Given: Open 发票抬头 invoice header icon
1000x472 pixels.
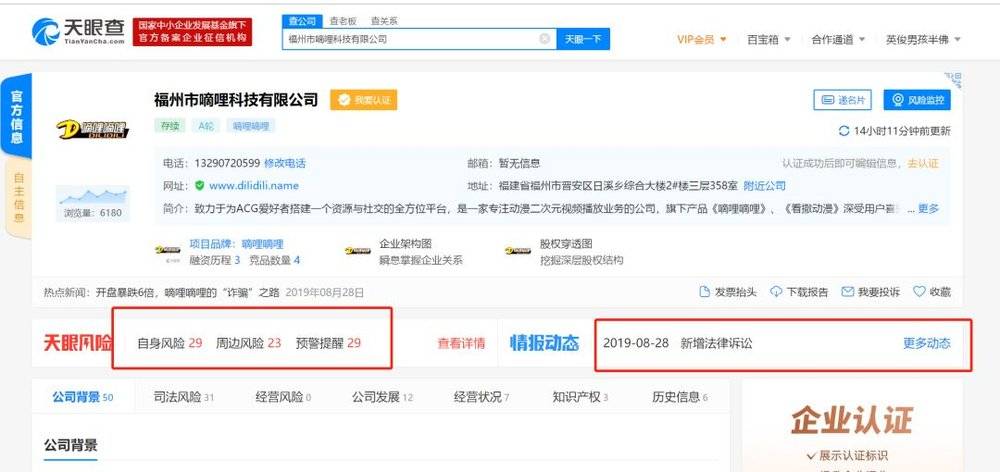Looking at the screenshot, I should click(x=705, y=292).
